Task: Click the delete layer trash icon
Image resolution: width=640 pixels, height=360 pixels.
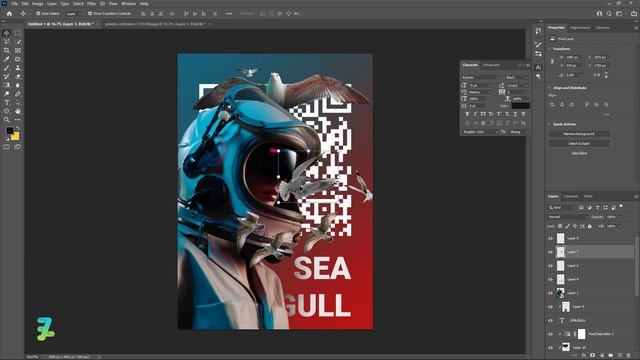Action: click(x=629, y=356)
